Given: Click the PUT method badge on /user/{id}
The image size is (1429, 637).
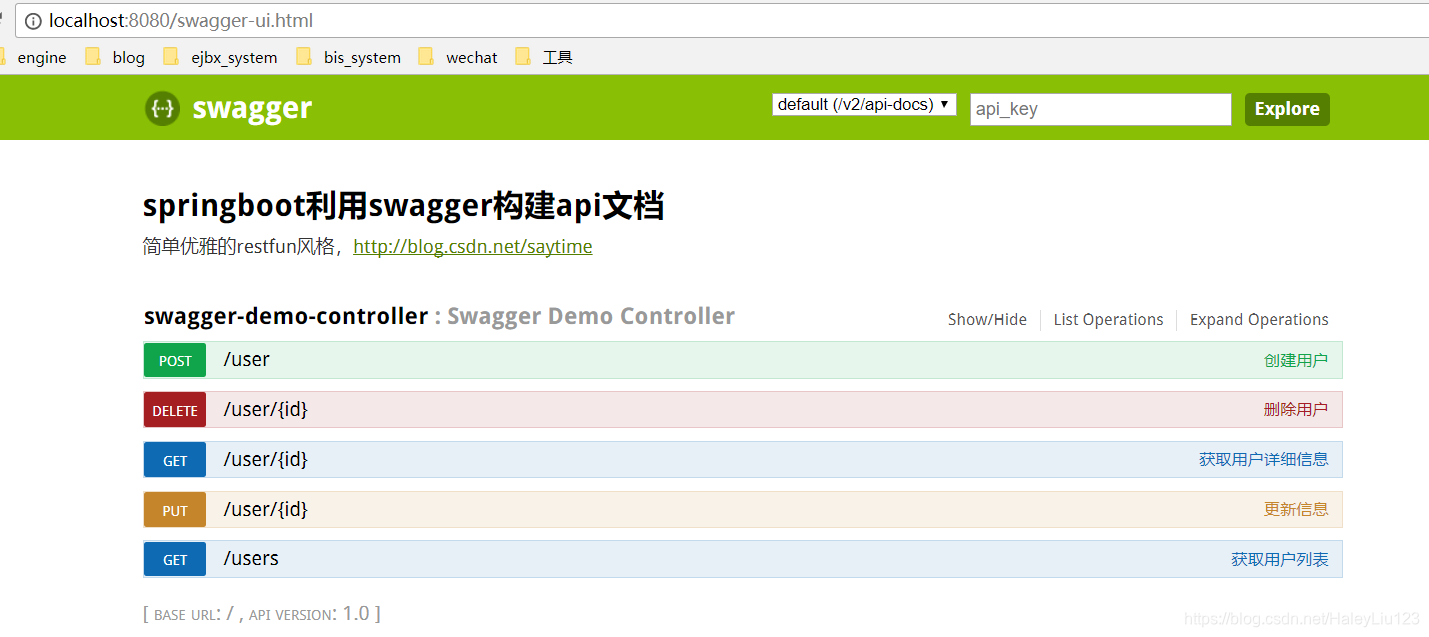Looking at the screenshot, I should click(x=174, y=509).
